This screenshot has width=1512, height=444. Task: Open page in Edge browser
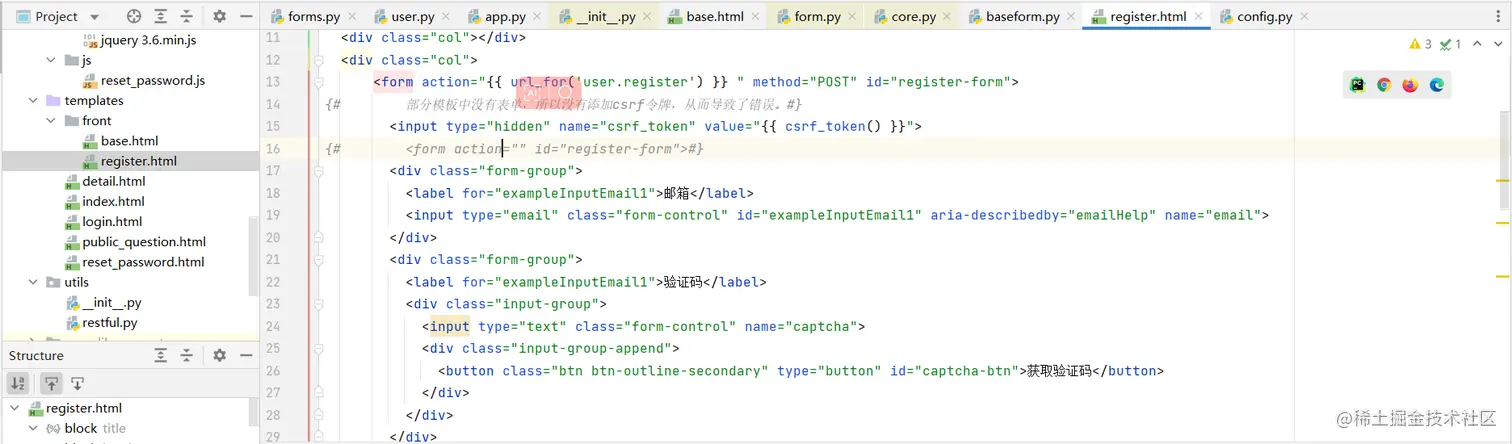[1437, 85]
